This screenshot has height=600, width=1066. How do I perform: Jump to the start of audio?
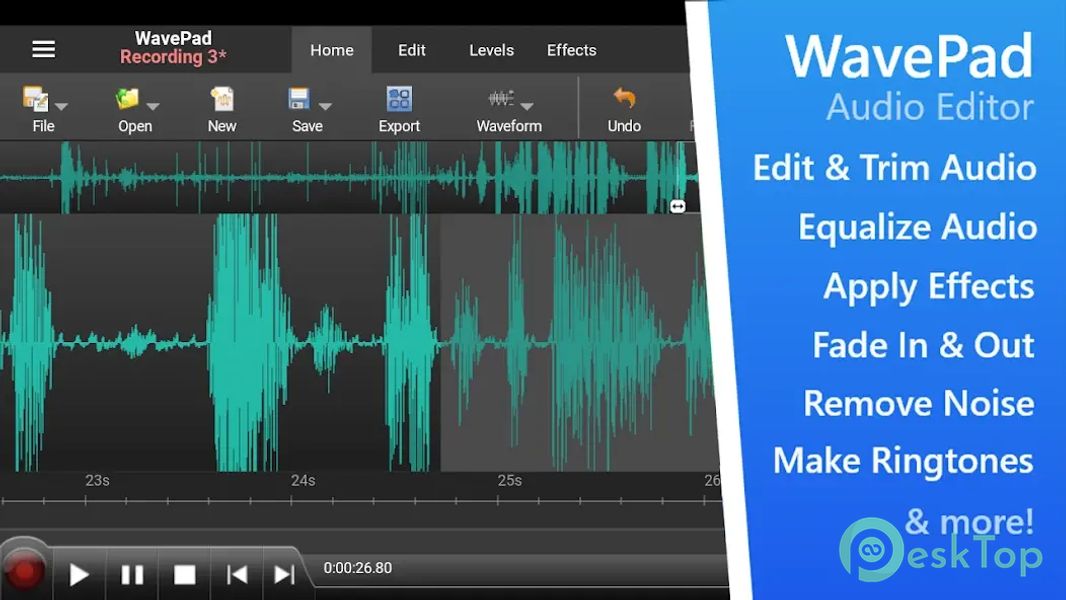237,575
